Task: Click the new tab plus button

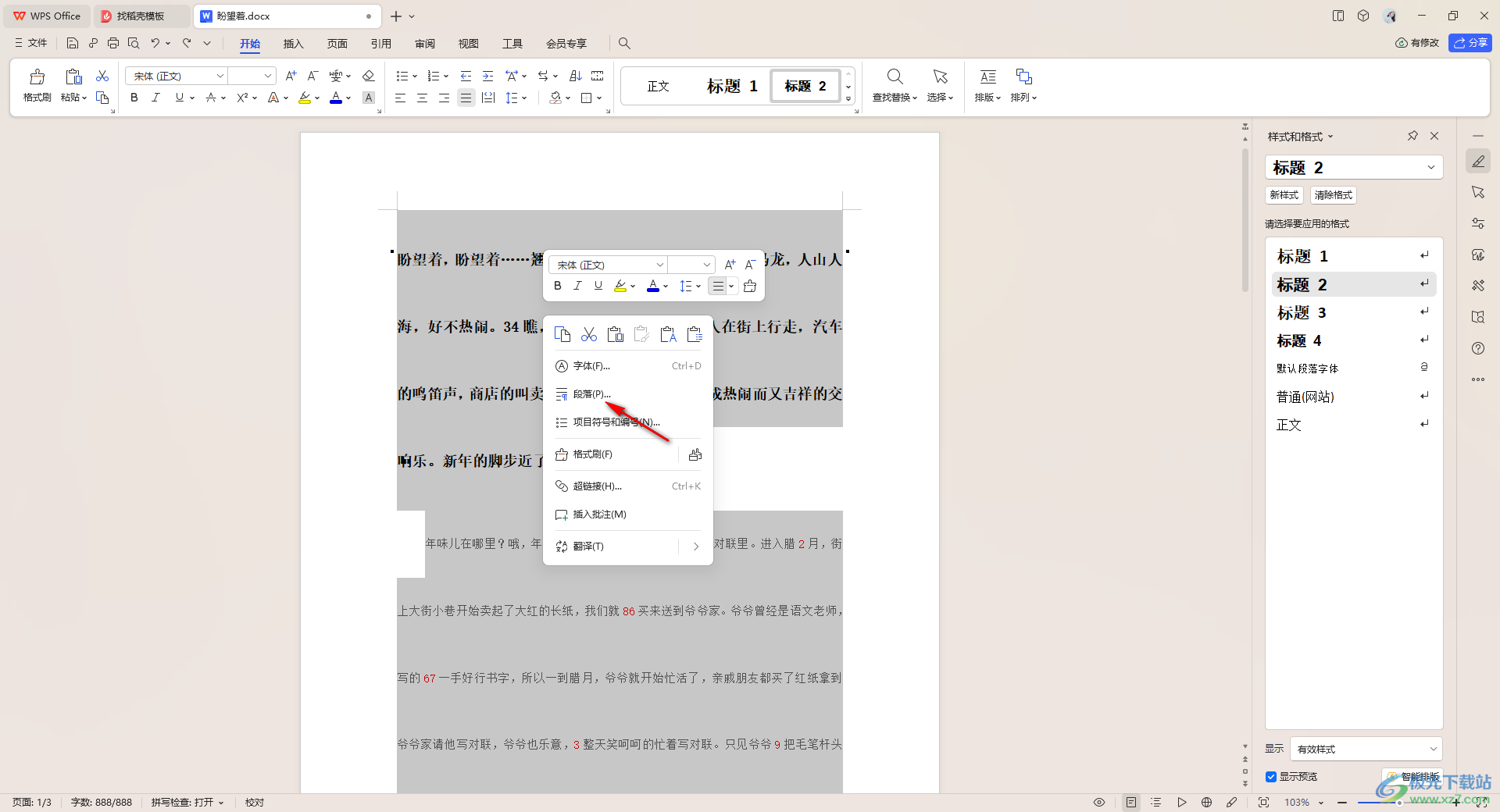Action: pyautogui.click(x=396, y=16)
